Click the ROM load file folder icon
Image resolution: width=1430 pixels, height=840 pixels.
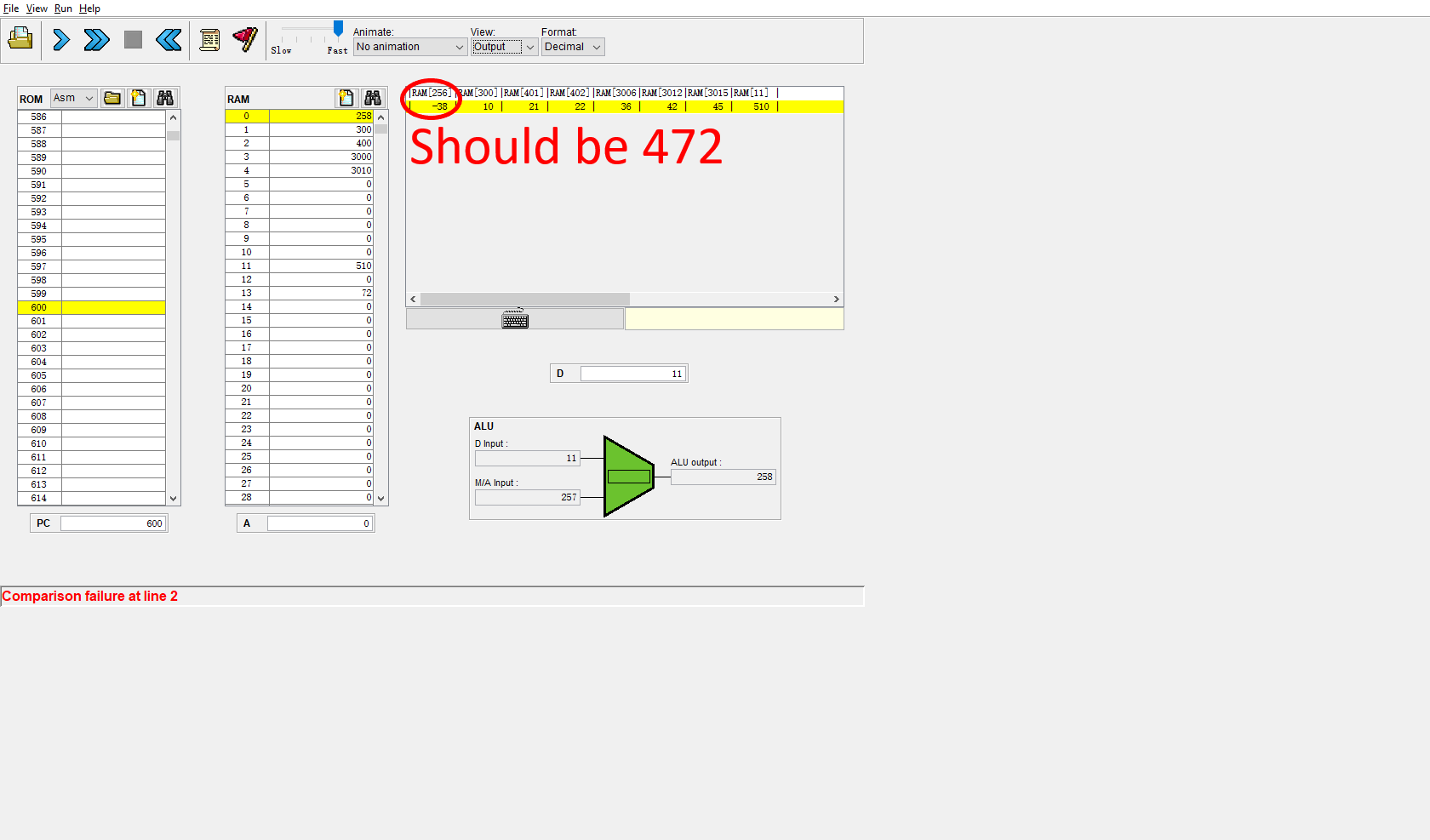click(112, 98)
